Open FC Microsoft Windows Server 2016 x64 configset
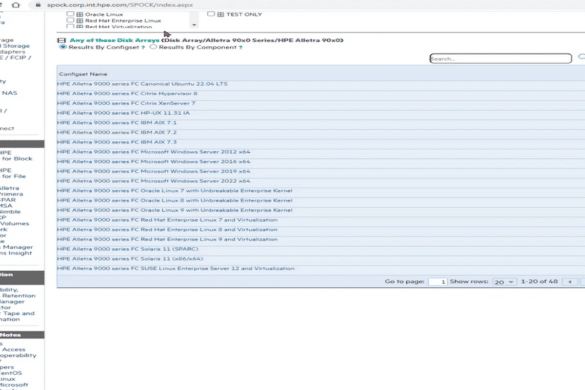This screenshot has height=390, width=585. (154, 162)
